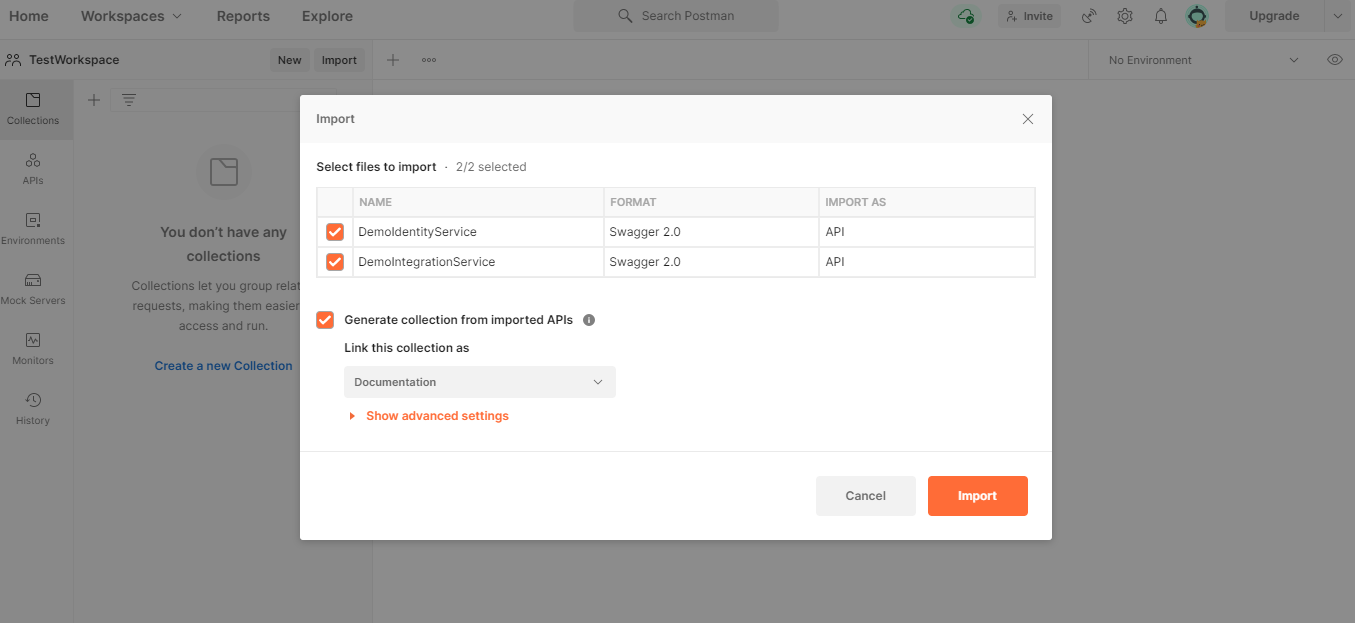The height and width of the screenshot is (623, 1355).
Task: Open the Environments panel
Action: point(33,229)
